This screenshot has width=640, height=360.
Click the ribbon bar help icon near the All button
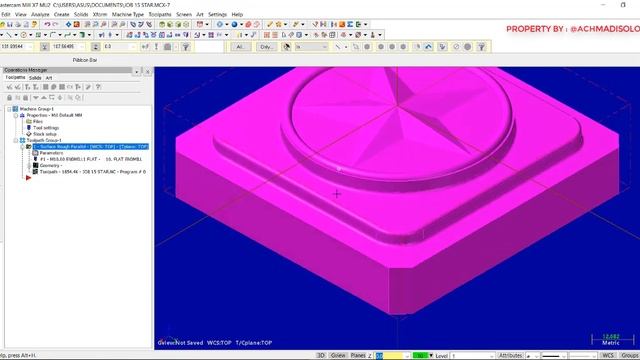click(x=186, y=47)
